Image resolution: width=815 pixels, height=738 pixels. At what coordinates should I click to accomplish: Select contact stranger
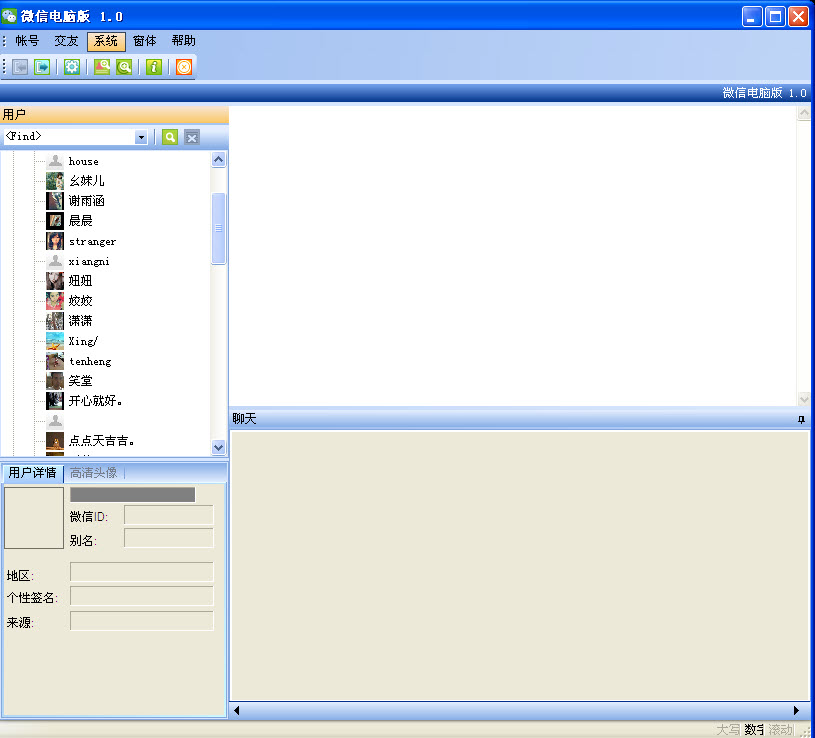click(x=93, y=241)
